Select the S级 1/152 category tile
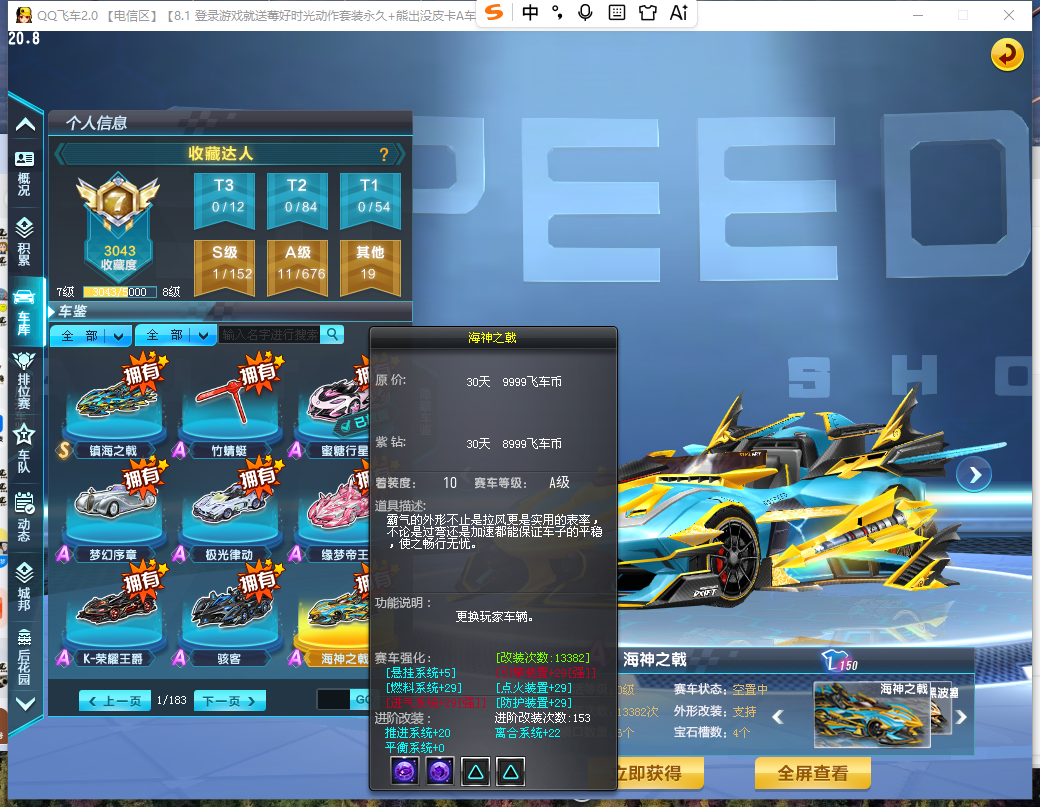 (x=225, y=268)
